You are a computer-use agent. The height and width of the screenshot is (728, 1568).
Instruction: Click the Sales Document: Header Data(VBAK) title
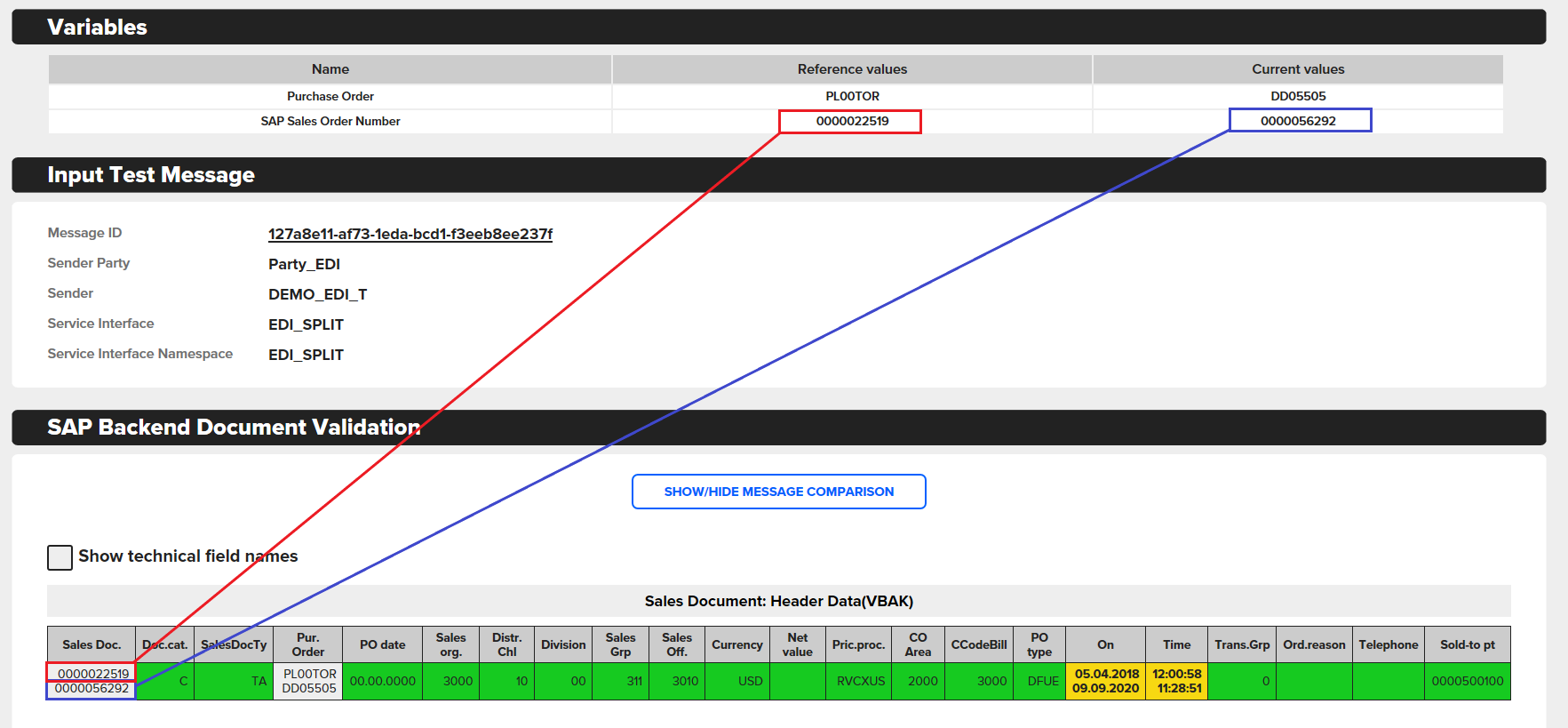tap(778, 601)
